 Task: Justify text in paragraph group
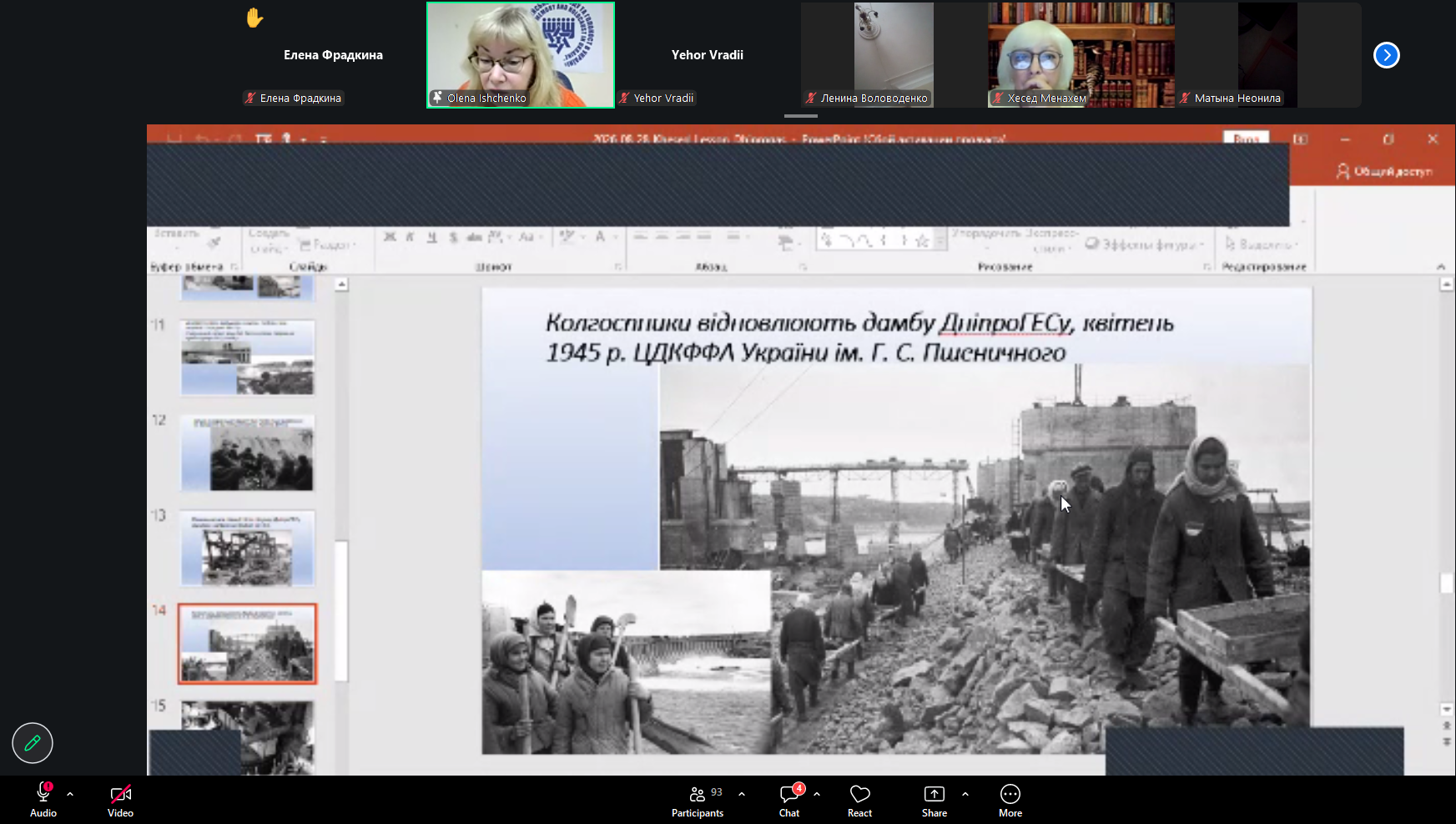pos(703,237)
